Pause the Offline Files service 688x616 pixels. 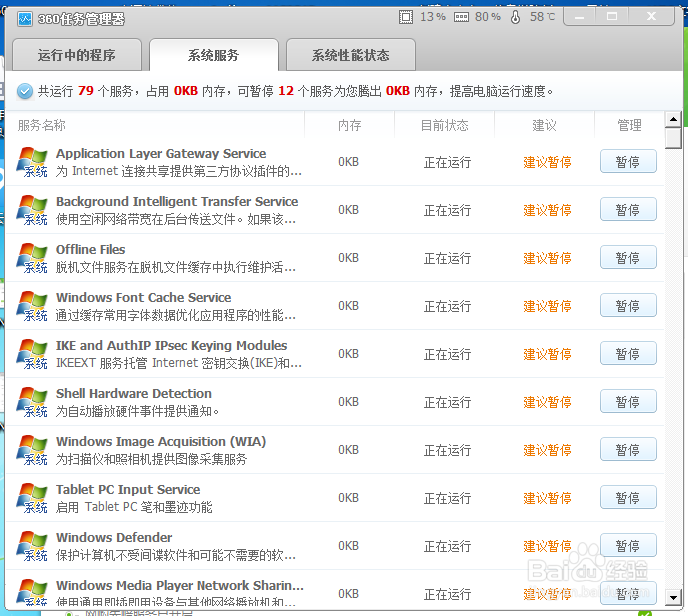coord(628,258)
